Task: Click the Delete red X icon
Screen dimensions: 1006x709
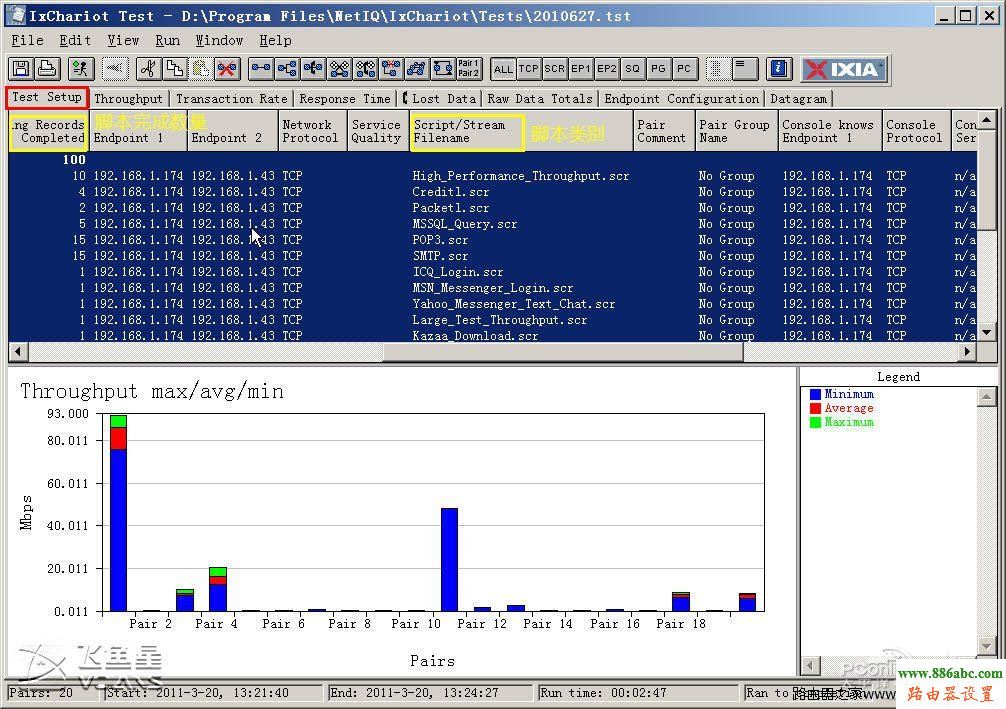Action: pyautogui.click(x=226, y=69)
